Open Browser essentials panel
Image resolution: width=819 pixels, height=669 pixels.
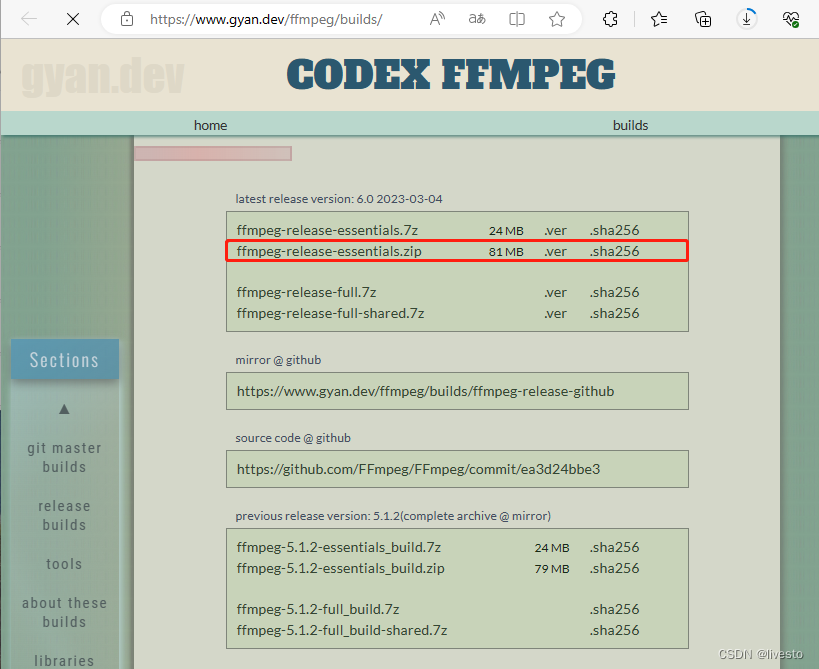click(791, 19)
